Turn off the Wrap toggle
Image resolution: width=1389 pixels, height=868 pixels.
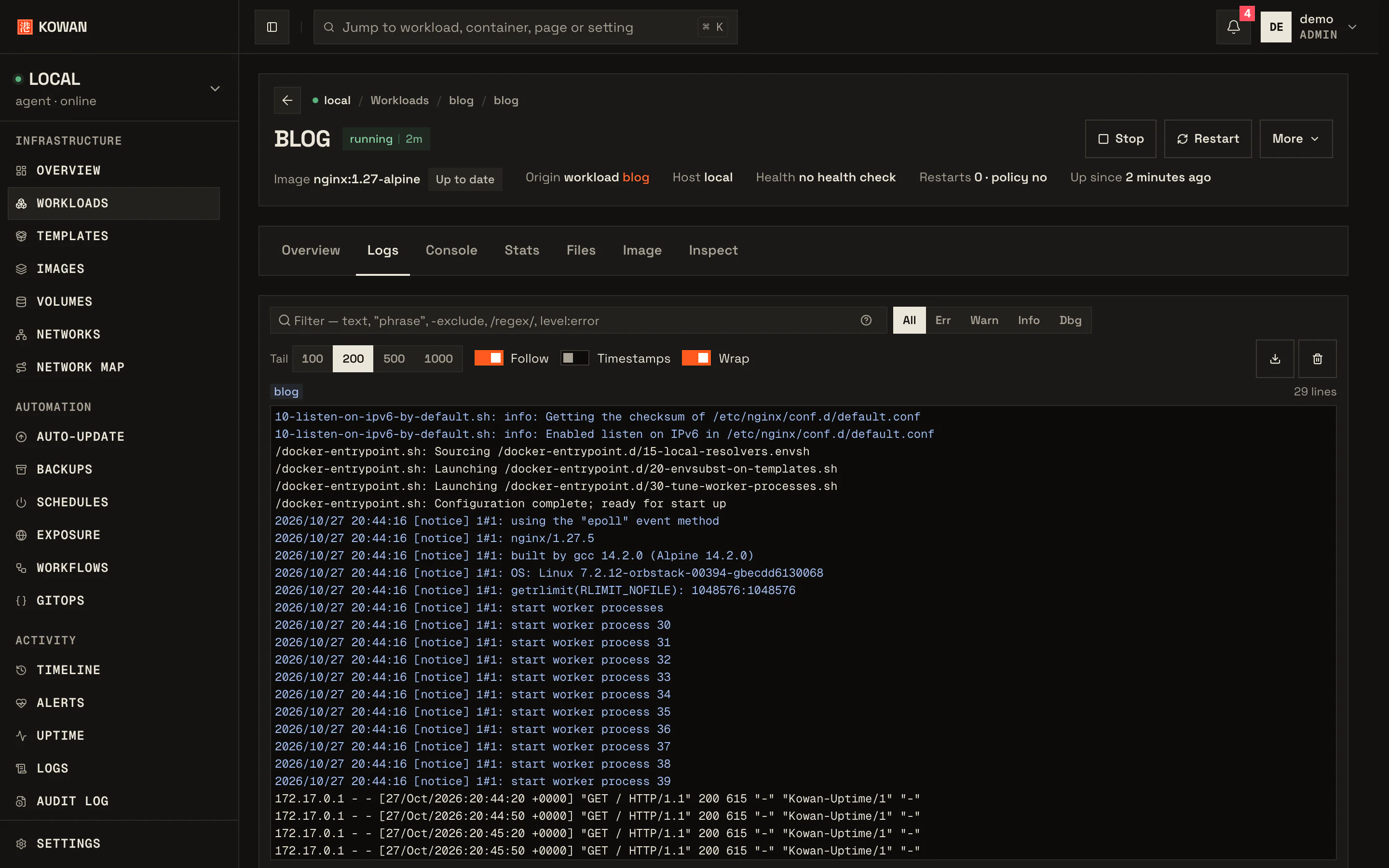695,358
